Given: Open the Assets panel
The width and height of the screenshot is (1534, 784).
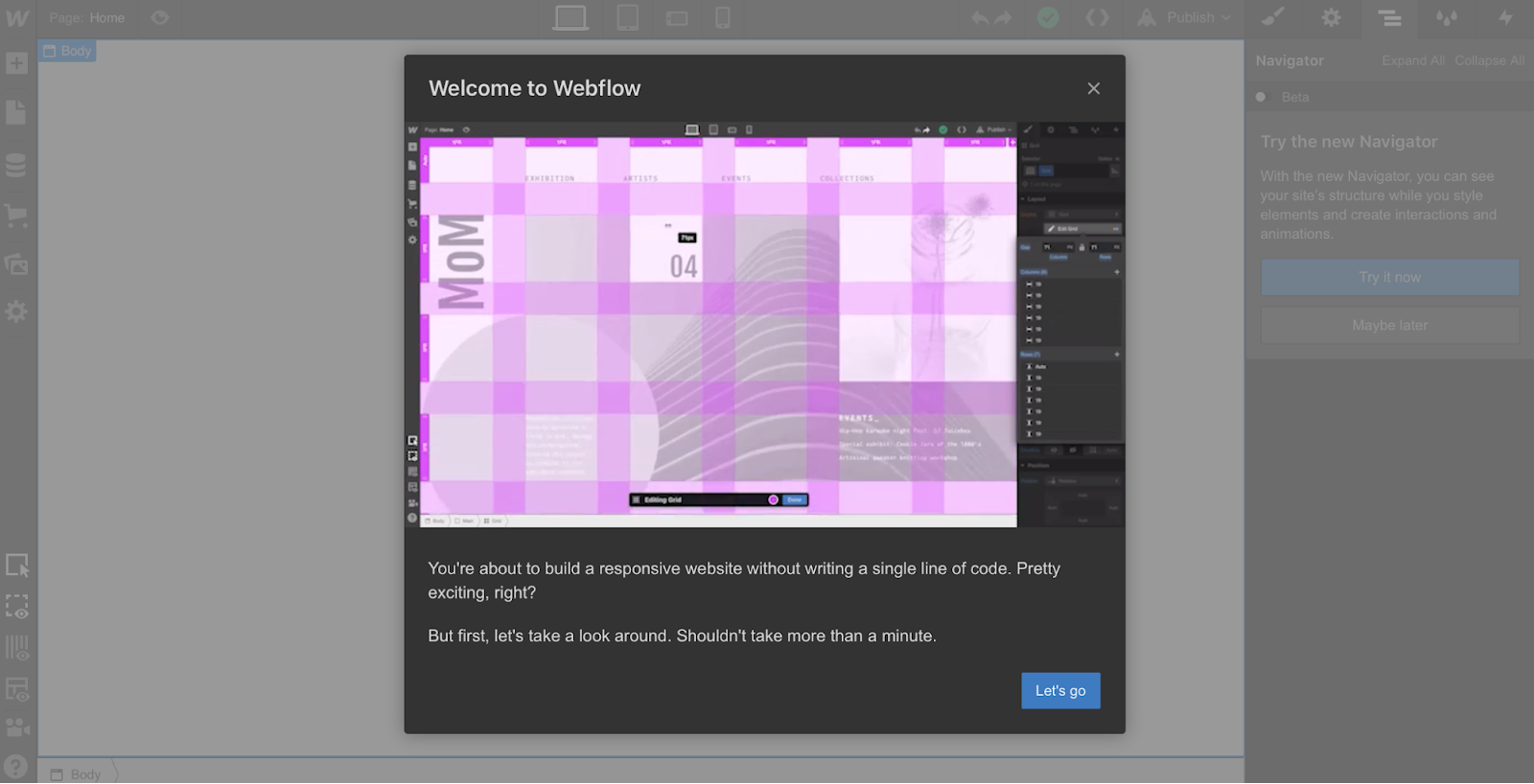Looking at the screenshot, I should click(16, 265).
